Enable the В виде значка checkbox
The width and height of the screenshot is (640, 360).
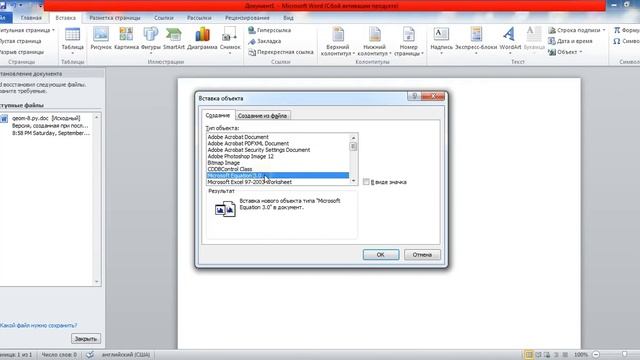(366, 182)
